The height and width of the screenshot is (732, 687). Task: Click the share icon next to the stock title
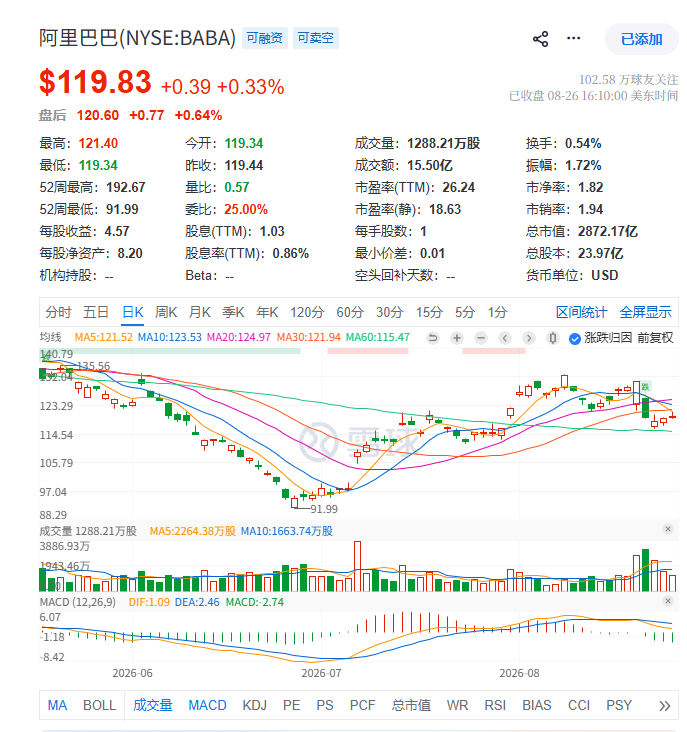(540, 39)
